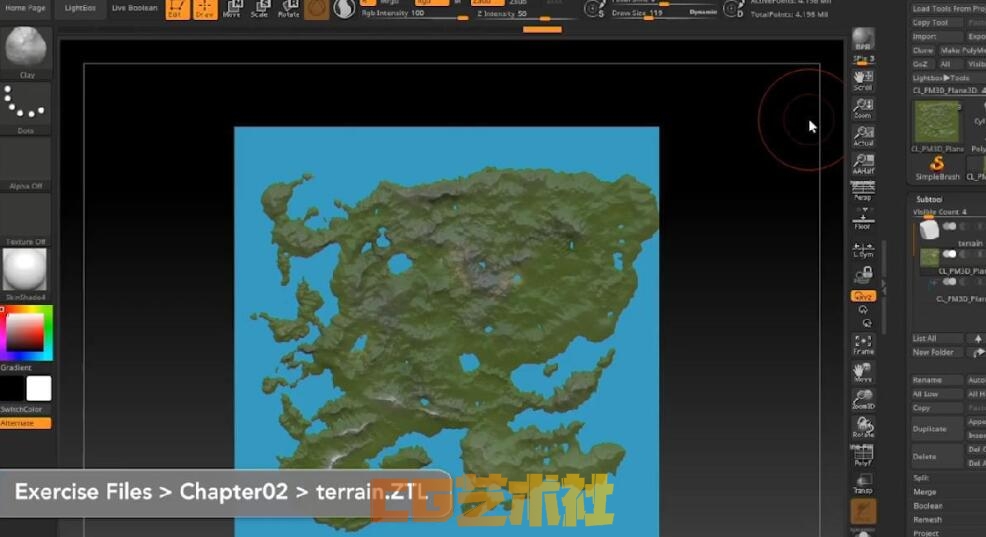Viewport: 986px width, 537px height.
Task: Click the List All button
Action: [x=937, y=338]
